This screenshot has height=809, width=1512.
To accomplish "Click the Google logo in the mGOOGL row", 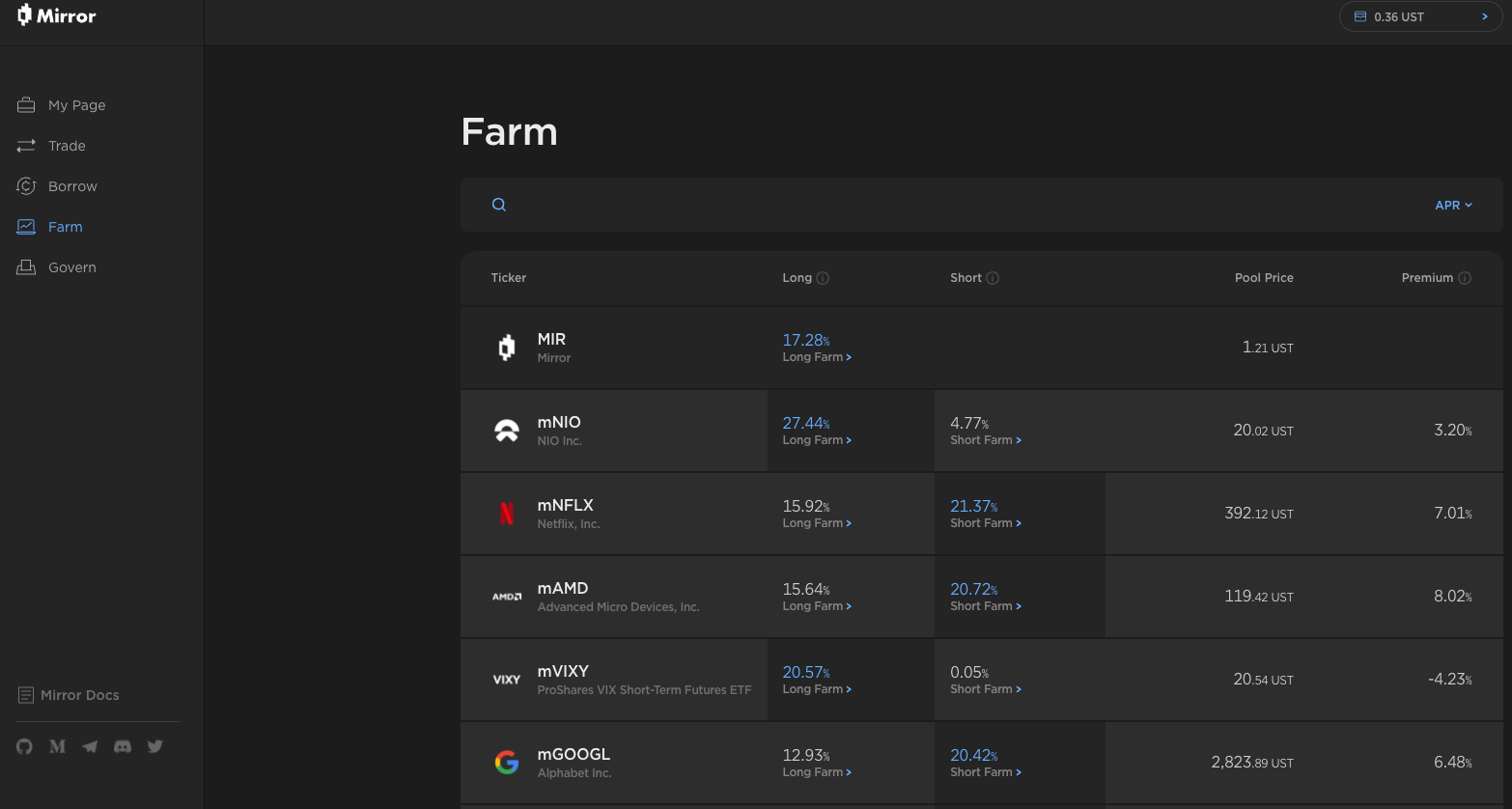I will [x=507, y=762].
